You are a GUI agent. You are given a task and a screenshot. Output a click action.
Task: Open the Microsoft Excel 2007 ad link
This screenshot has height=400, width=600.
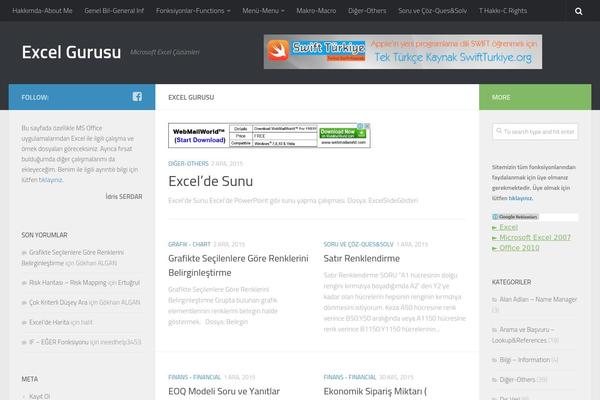[535, 237]
